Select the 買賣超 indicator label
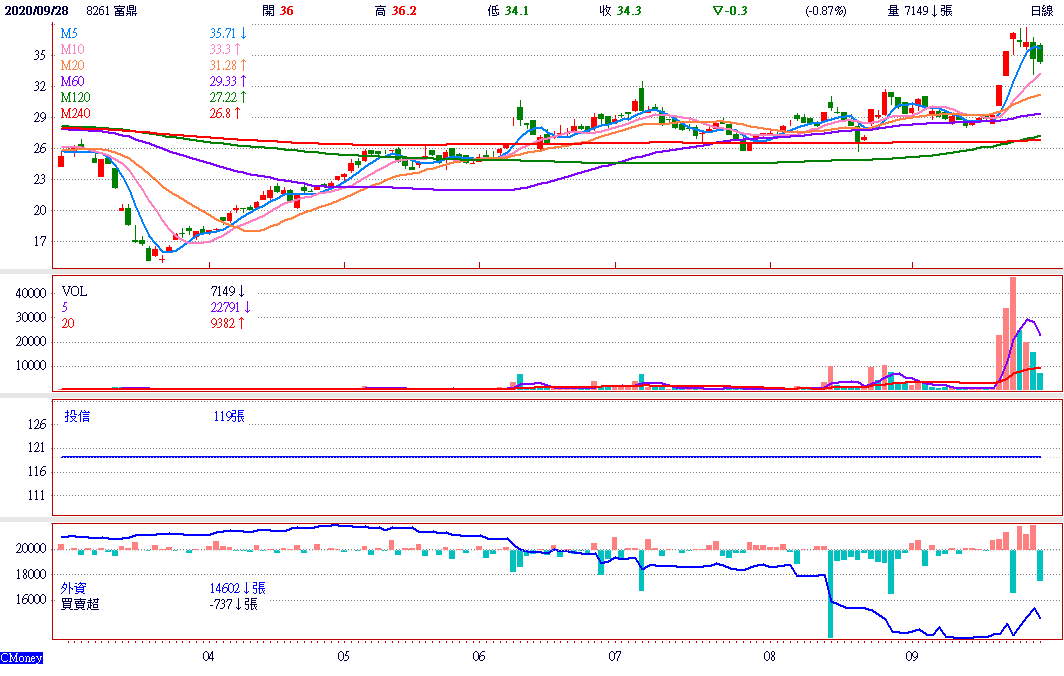 [x=80, y=604]
